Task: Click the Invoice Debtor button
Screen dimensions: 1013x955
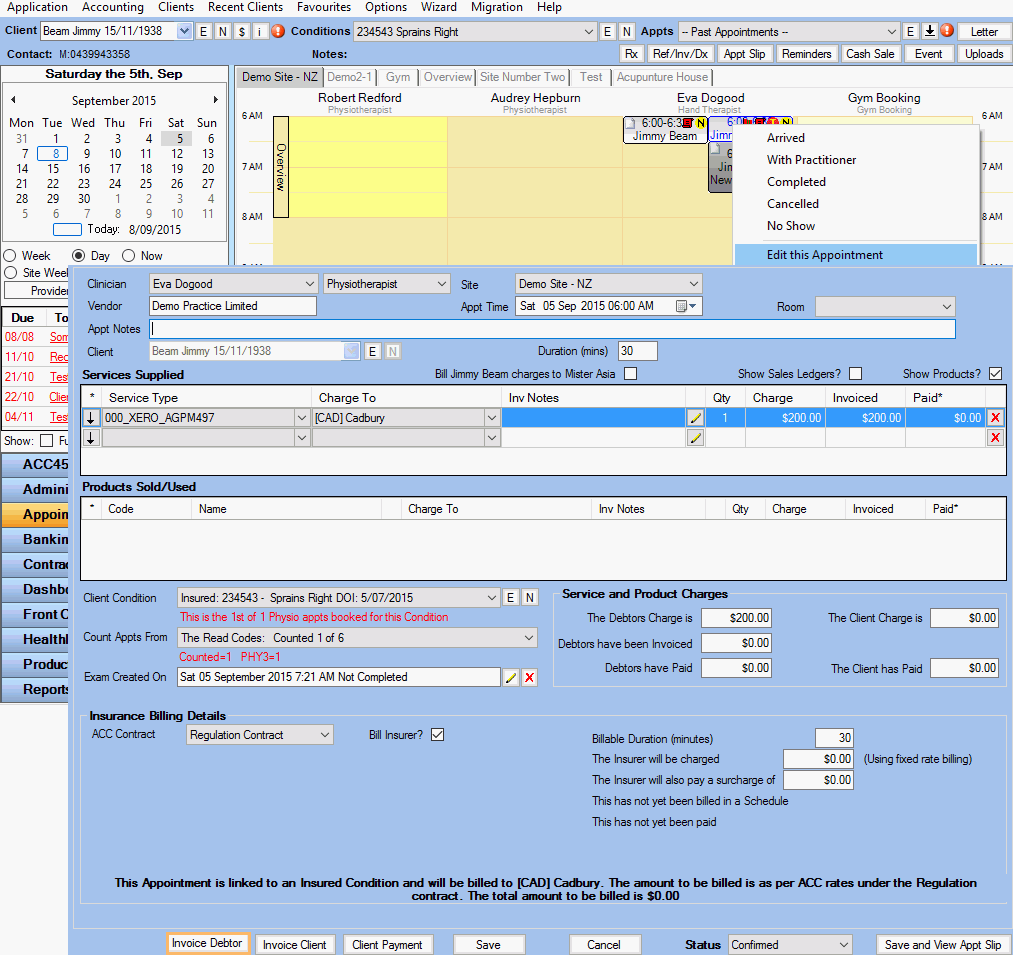Action: [208, 944]
